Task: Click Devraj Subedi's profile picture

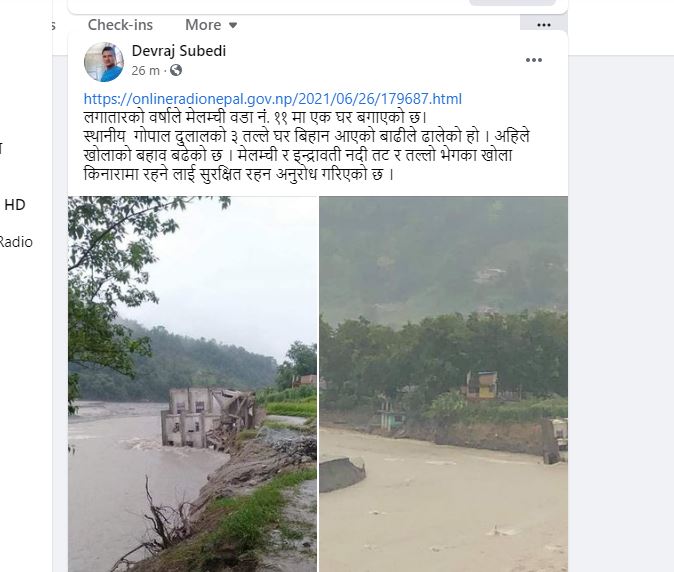Action: click(x=104, y=61)
